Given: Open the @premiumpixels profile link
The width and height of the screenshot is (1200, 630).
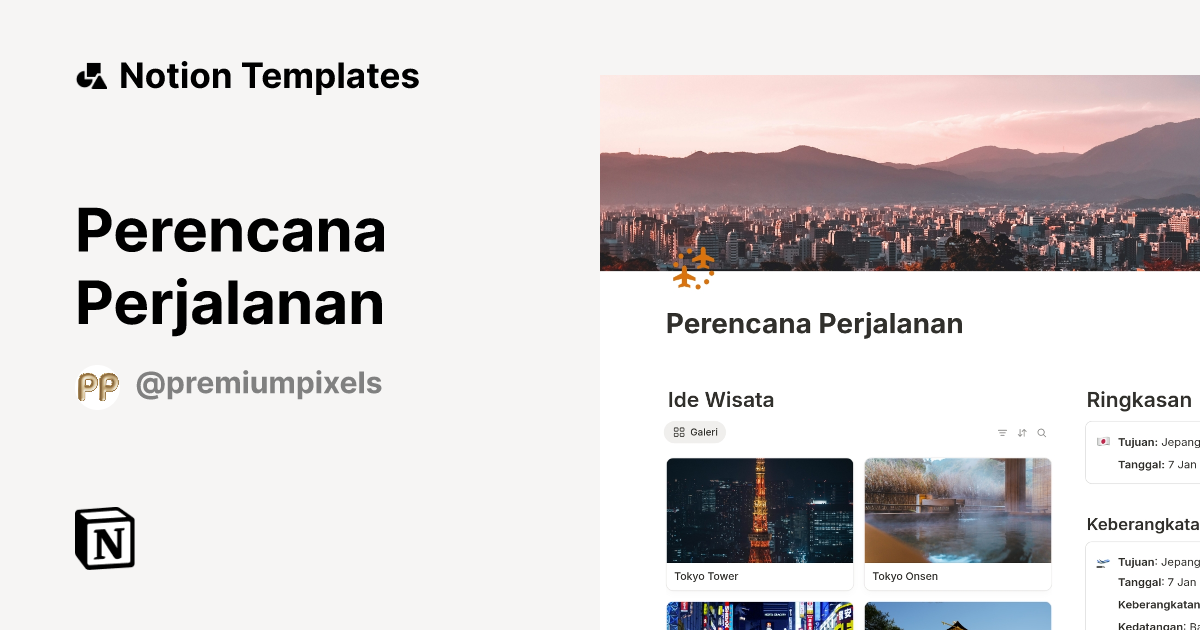Looking at the screenshot, I should [259, 382].
